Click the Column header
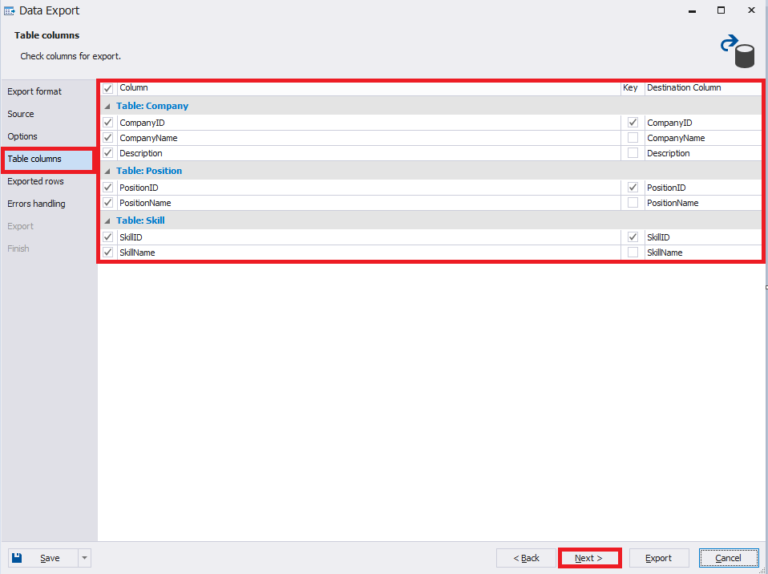The width and height of the screenshot is (768, 574). (x=369, y=88)
